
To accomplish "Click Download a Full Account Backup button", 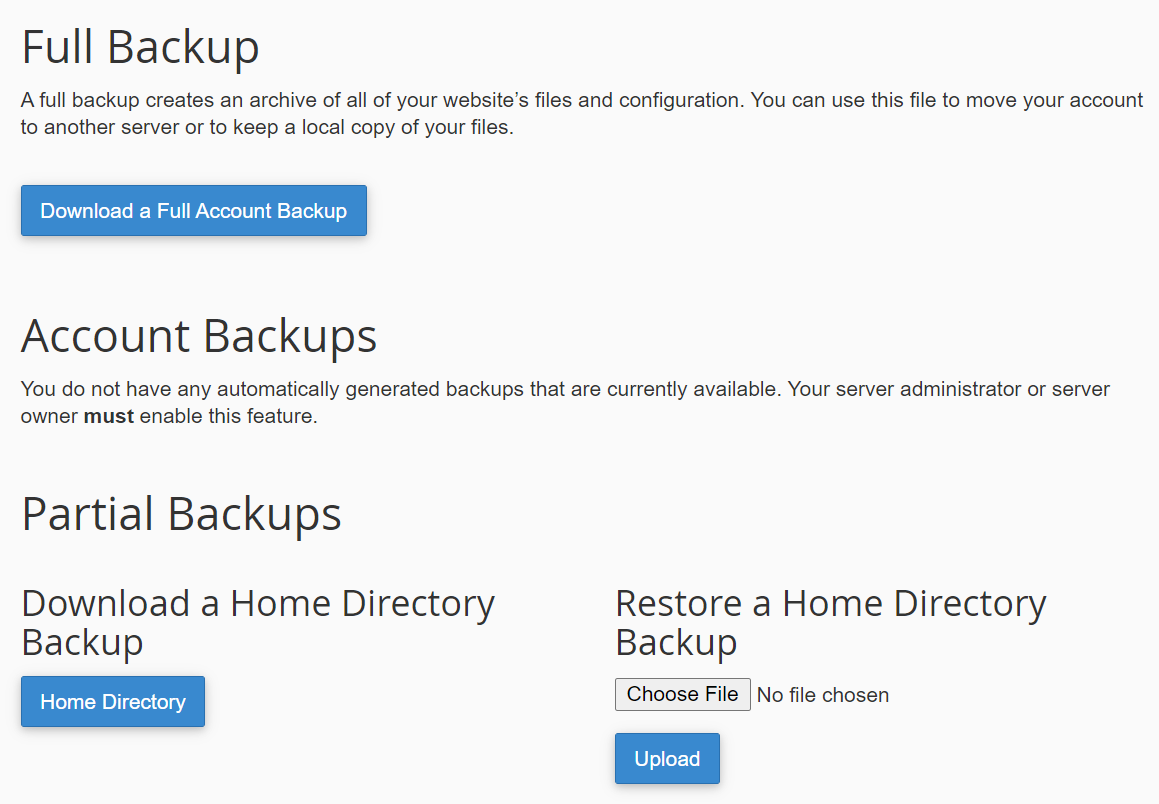I will (x=194, y=211).
